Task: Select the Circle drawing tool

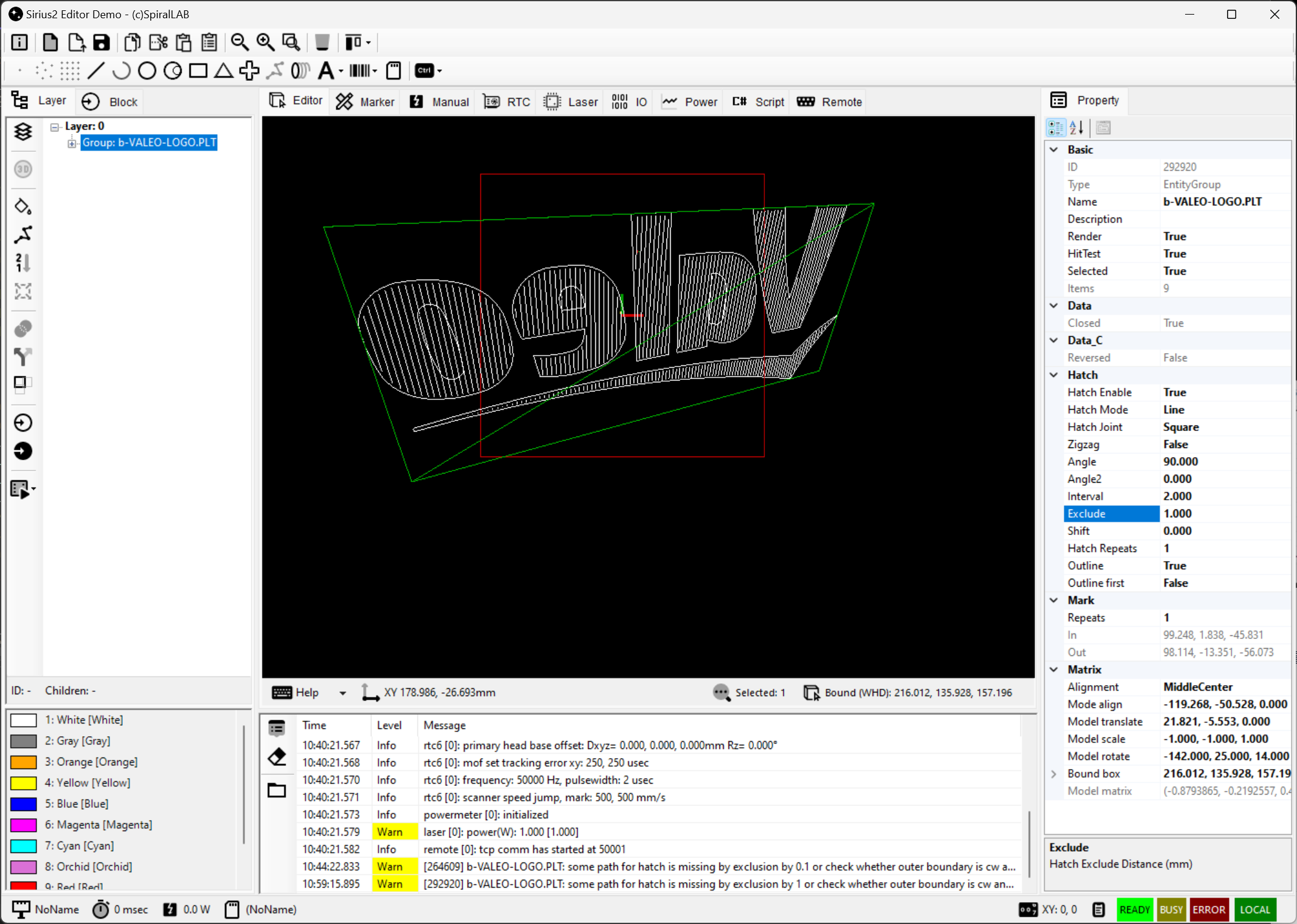Action: click(x=147, y=71)
